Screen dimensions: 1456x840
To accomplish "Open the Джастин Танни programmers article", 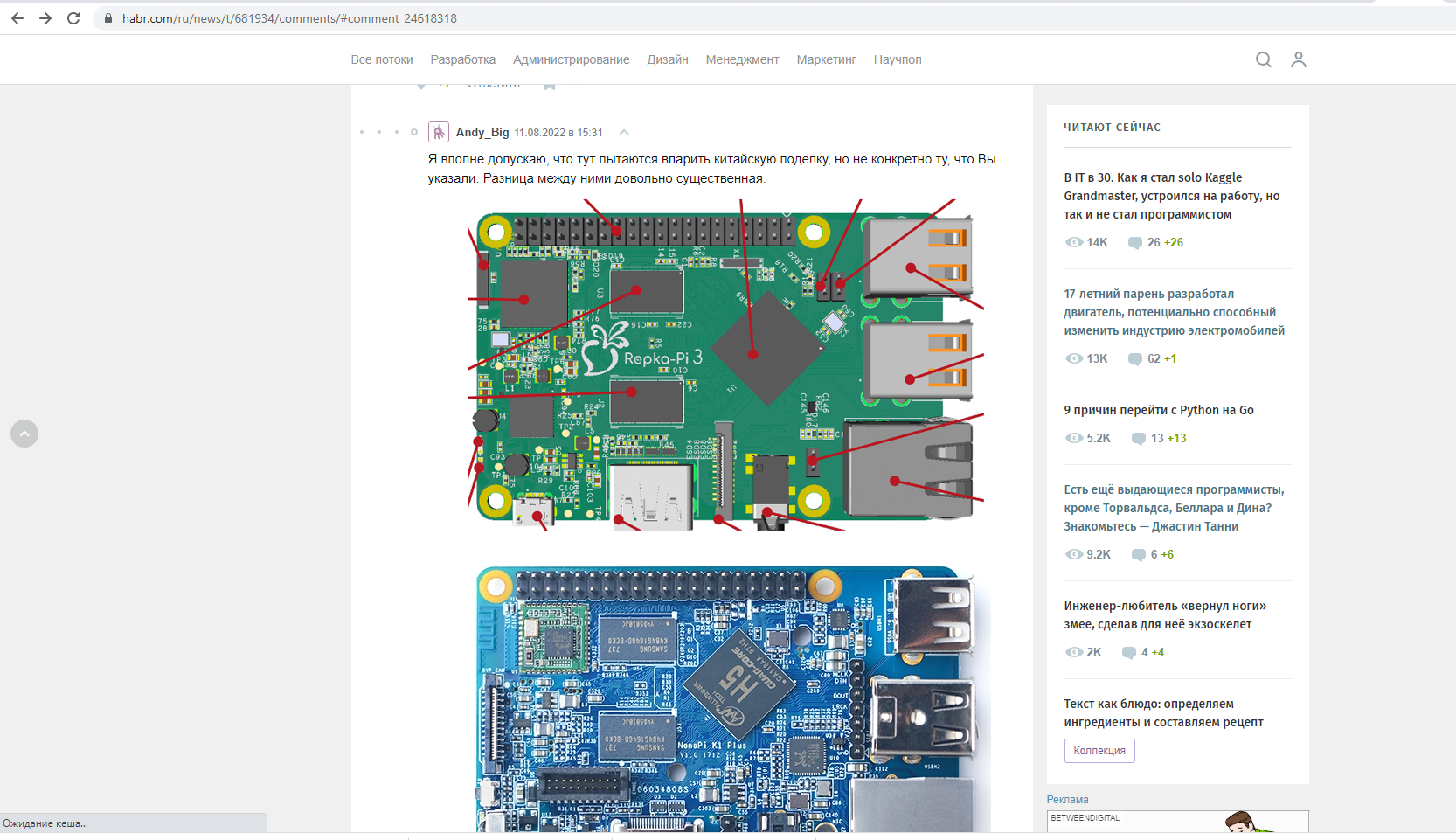I will pos(1174,508).
